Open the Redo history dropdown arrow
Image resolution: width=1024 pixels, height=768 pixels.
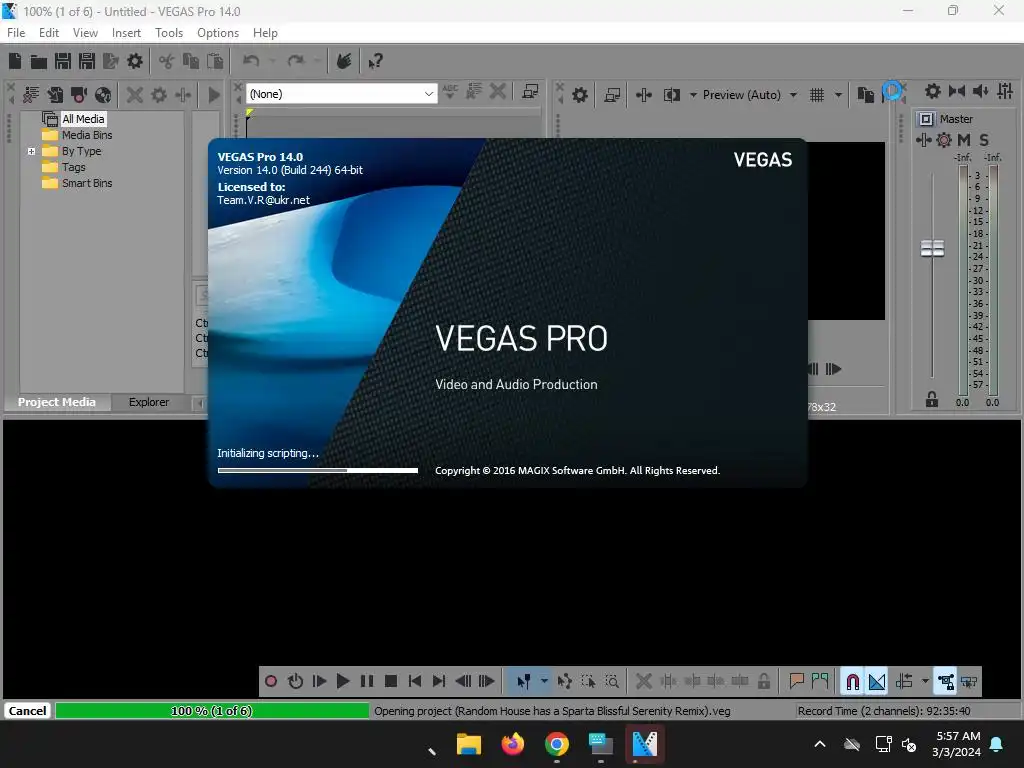click(317, 61)
